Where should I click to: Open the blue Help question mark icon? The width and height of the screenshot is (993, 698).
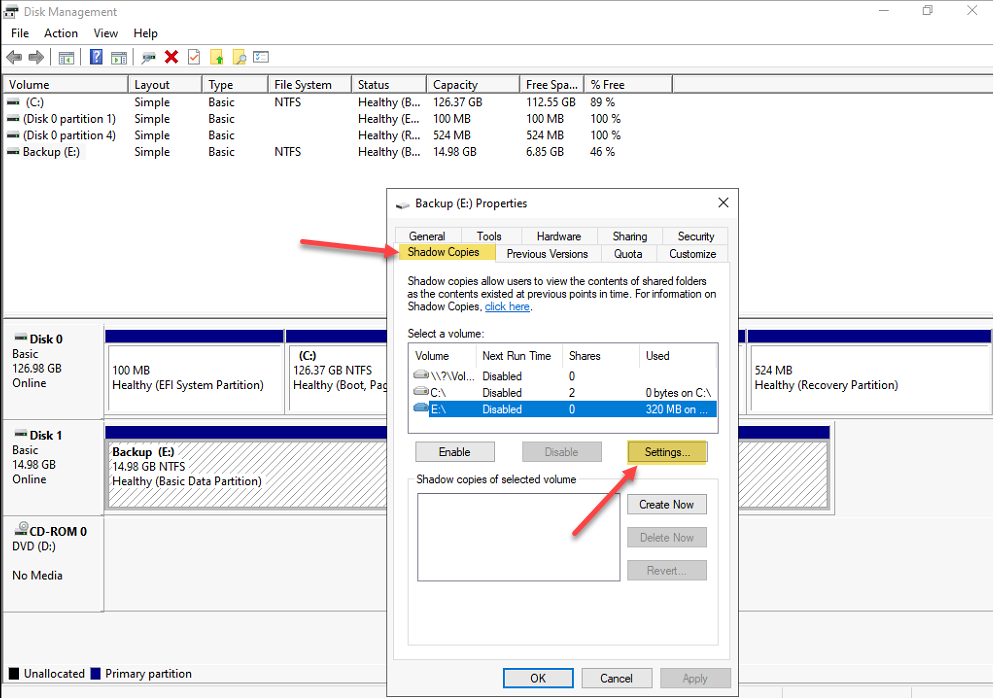(96, 58)
